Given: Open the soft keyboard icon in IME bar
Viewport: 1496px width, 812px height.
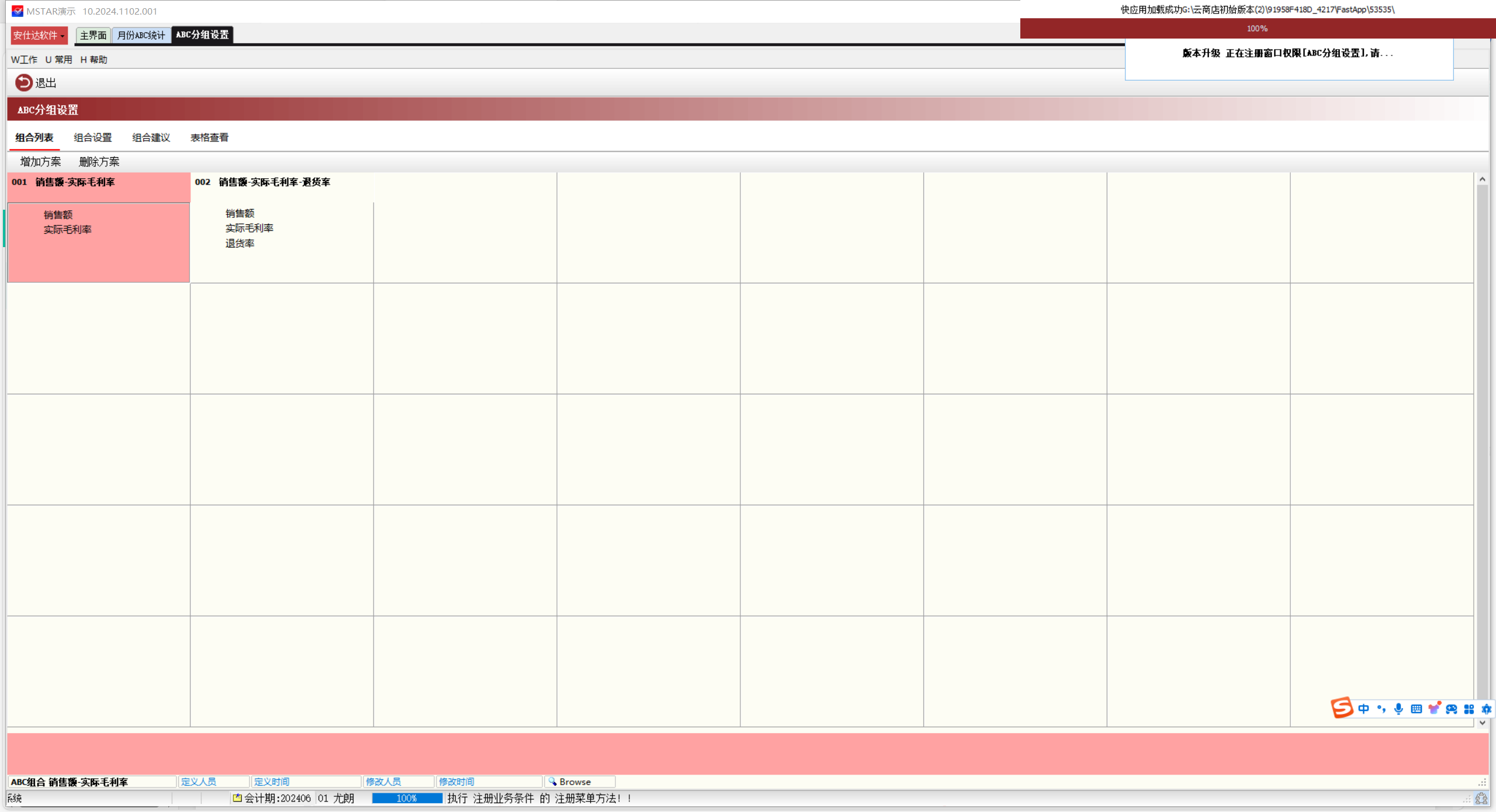Looking at the screenshot, I should (x=1416, y=709).
